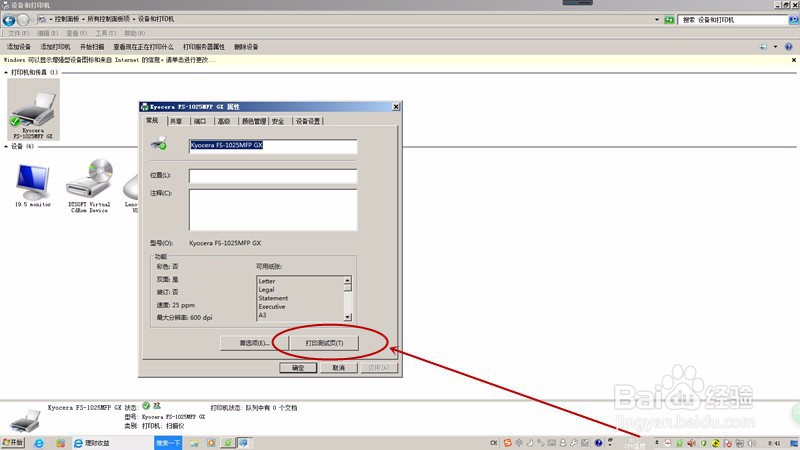This screenshot has height=450, width=800.
Task: Launch Internet Explorer from the taskbar quick launch
Action: pos(39,443)
